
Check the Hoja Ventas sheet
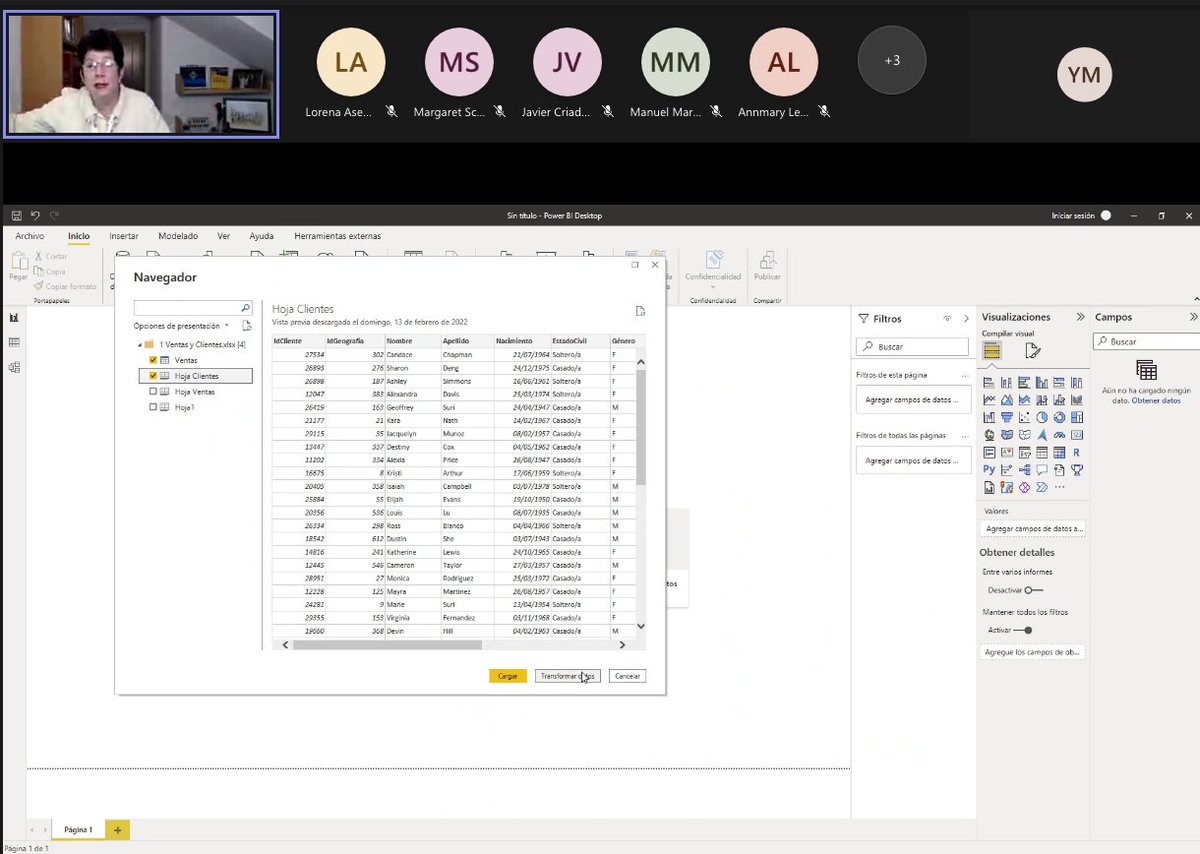point(153,391)
